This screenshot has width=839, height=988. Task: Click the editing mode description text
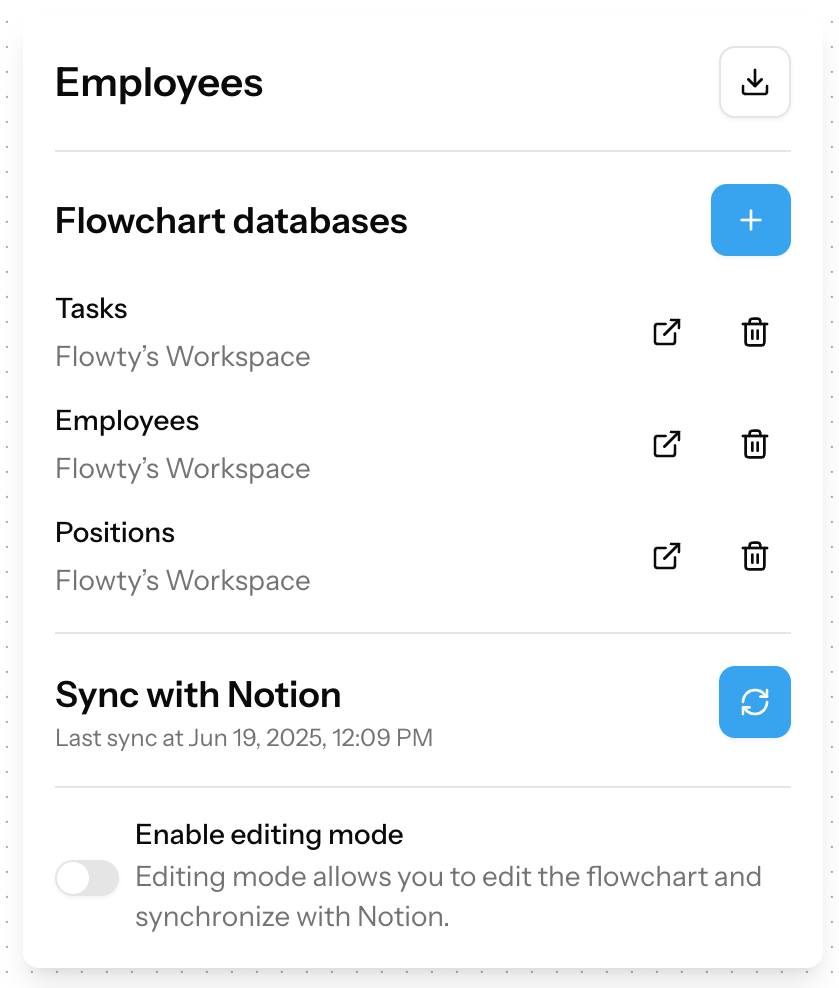click(448, 897)
